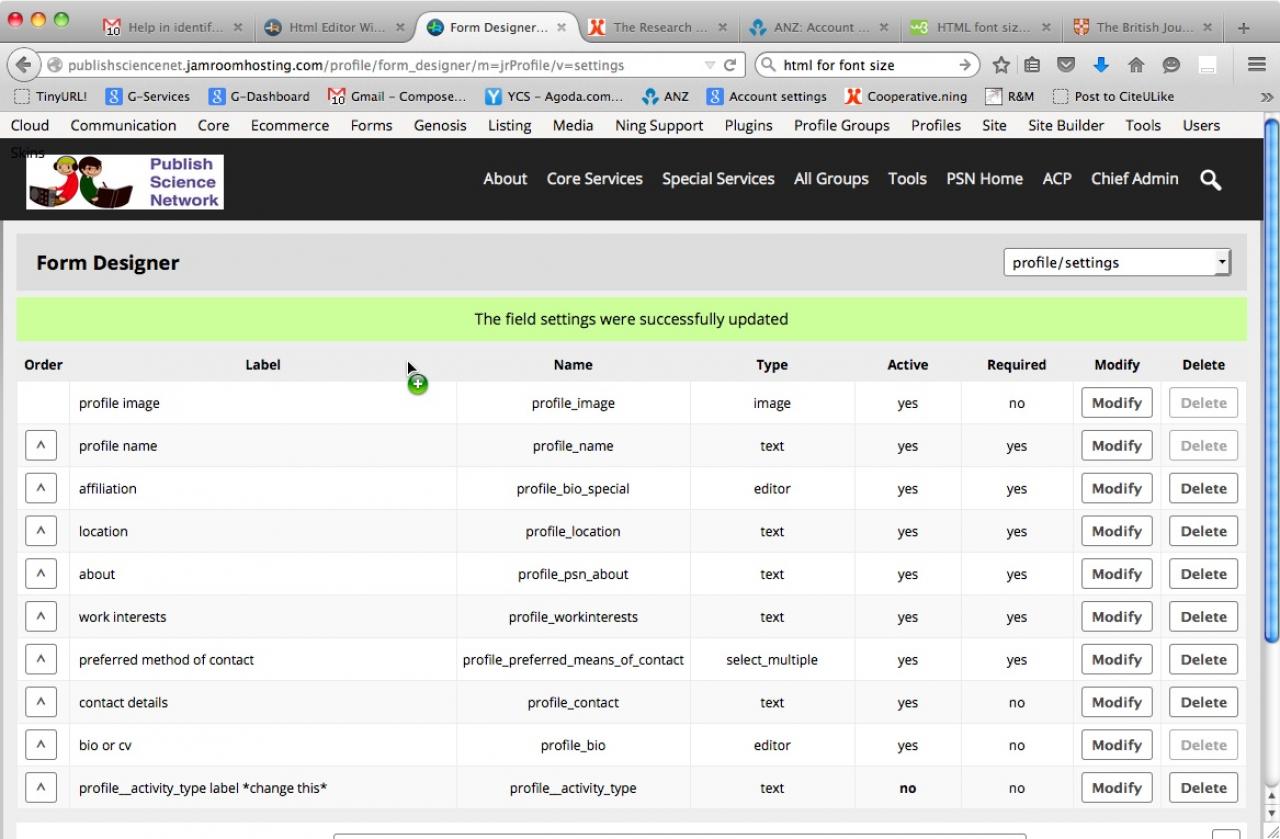
Task: Delete the contact details field
Action: (x=1203, y=703)
